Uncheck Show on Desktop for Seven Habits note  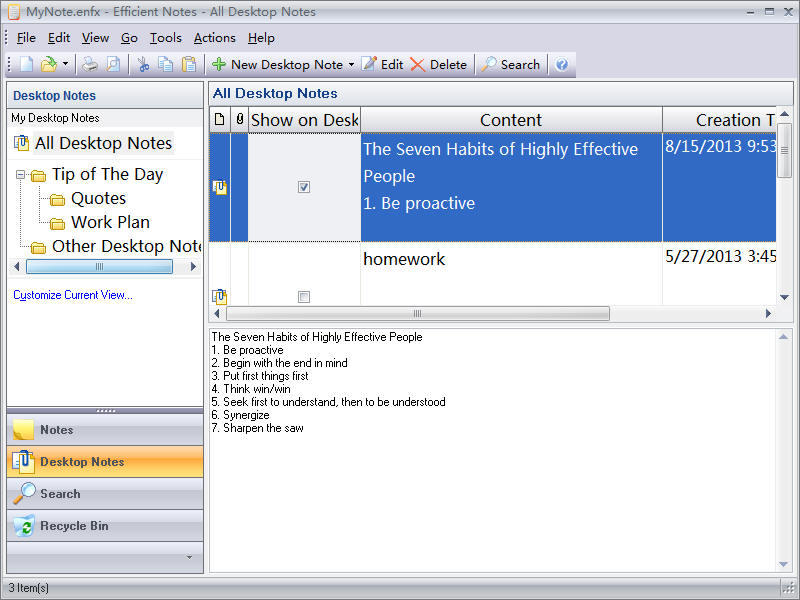(x=304, y=187)
